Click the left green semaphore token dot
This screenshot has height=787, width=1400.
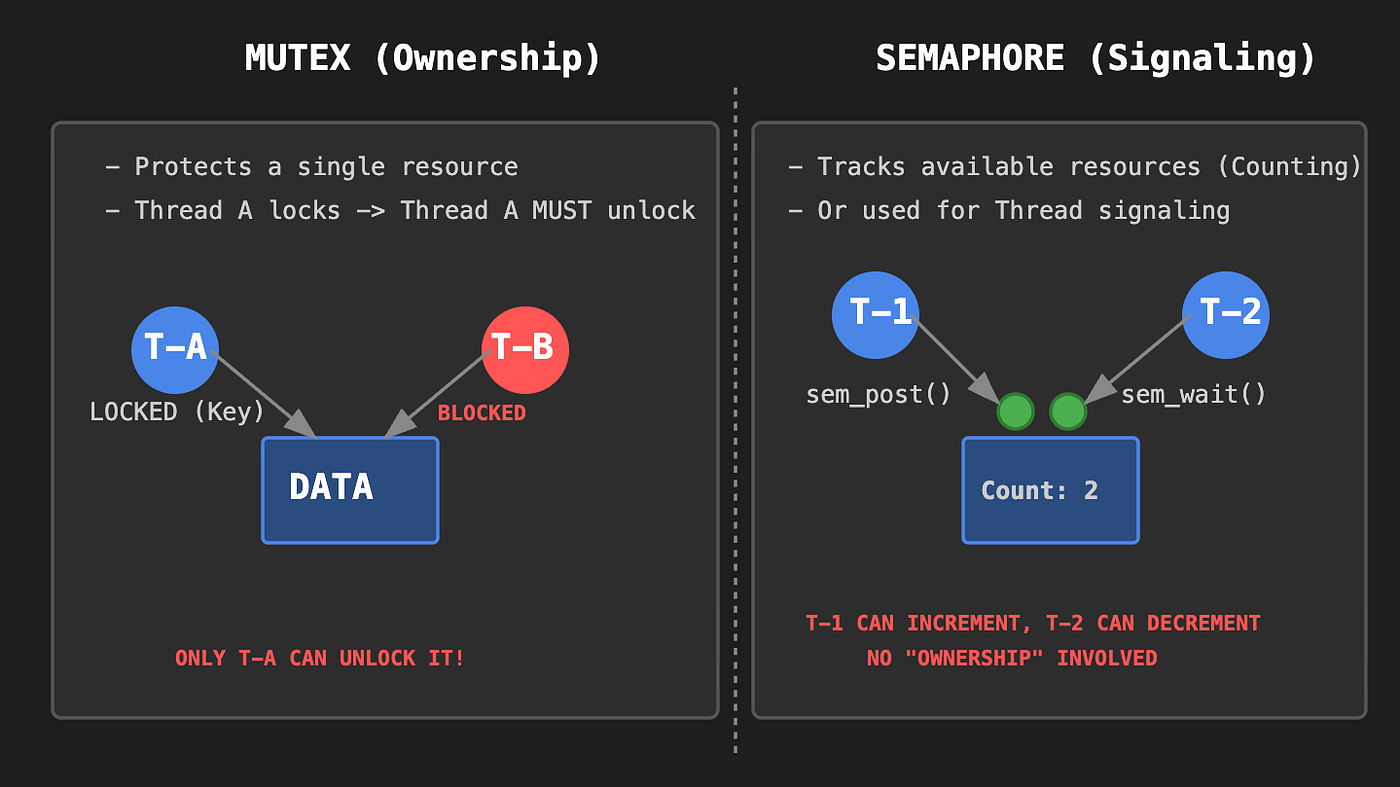click(1016, 412)
